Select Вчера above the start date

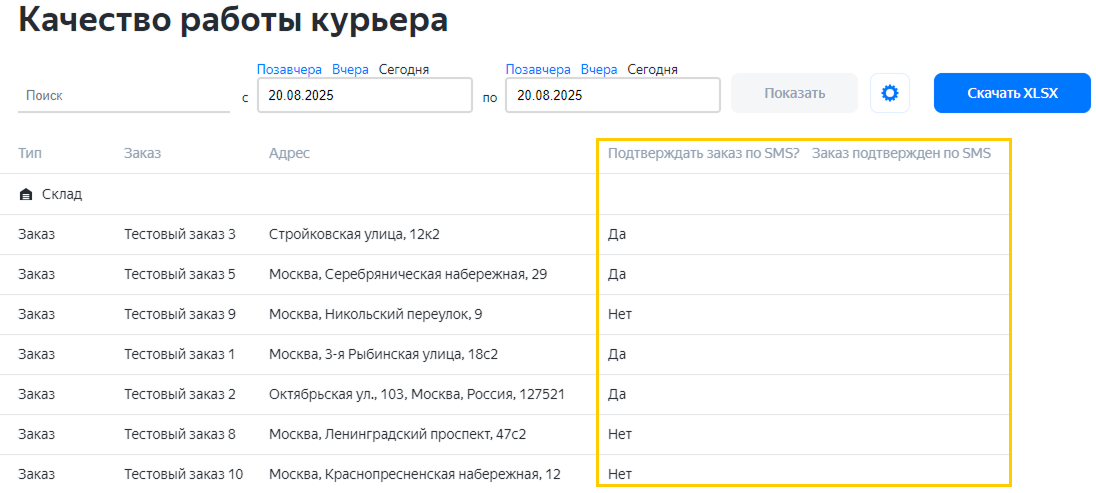pyautogui.click(x=350, y=70)
